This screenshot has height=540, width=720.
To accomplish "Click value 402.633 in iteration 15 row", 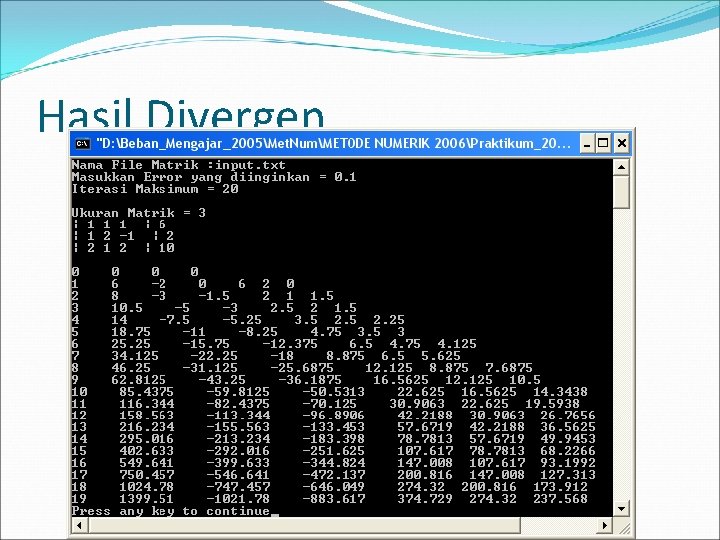I will [x=146, y=451].
